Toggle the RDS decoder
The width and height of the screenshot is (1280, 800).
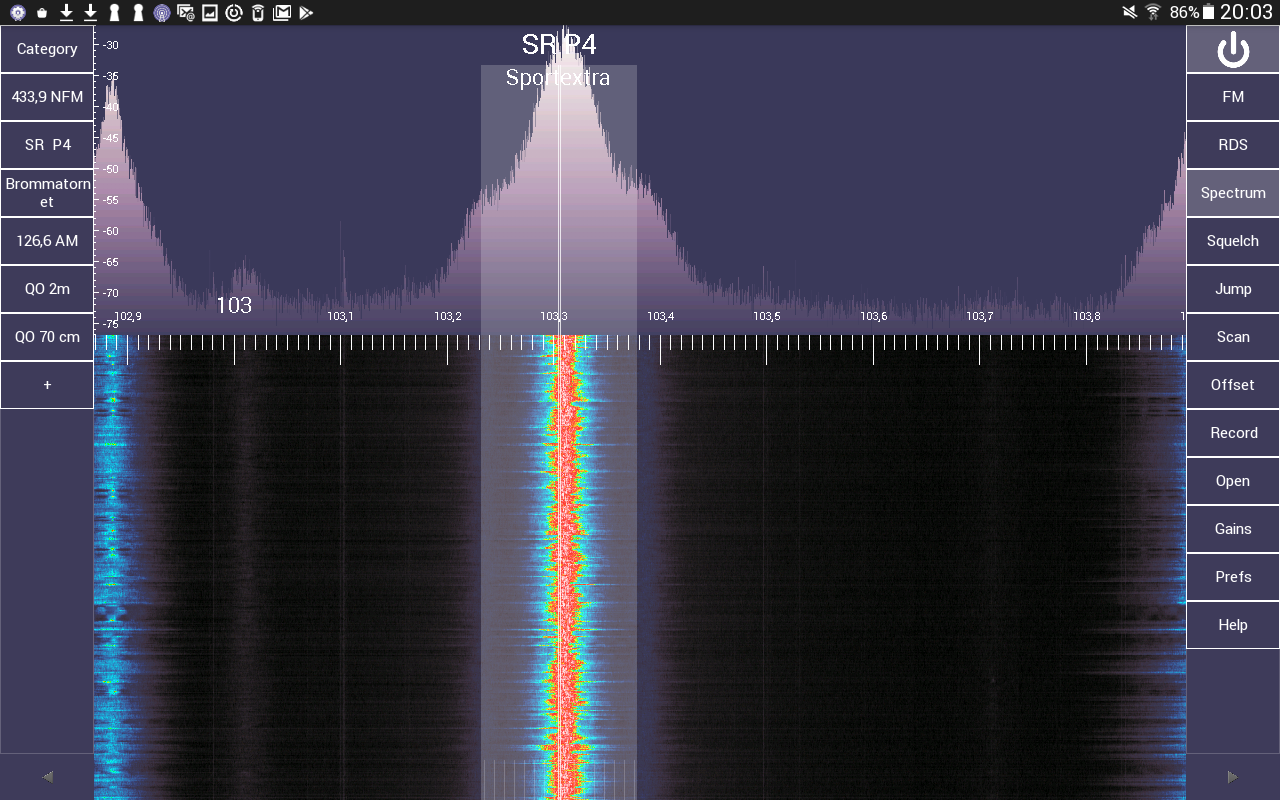coord(1233,145)
